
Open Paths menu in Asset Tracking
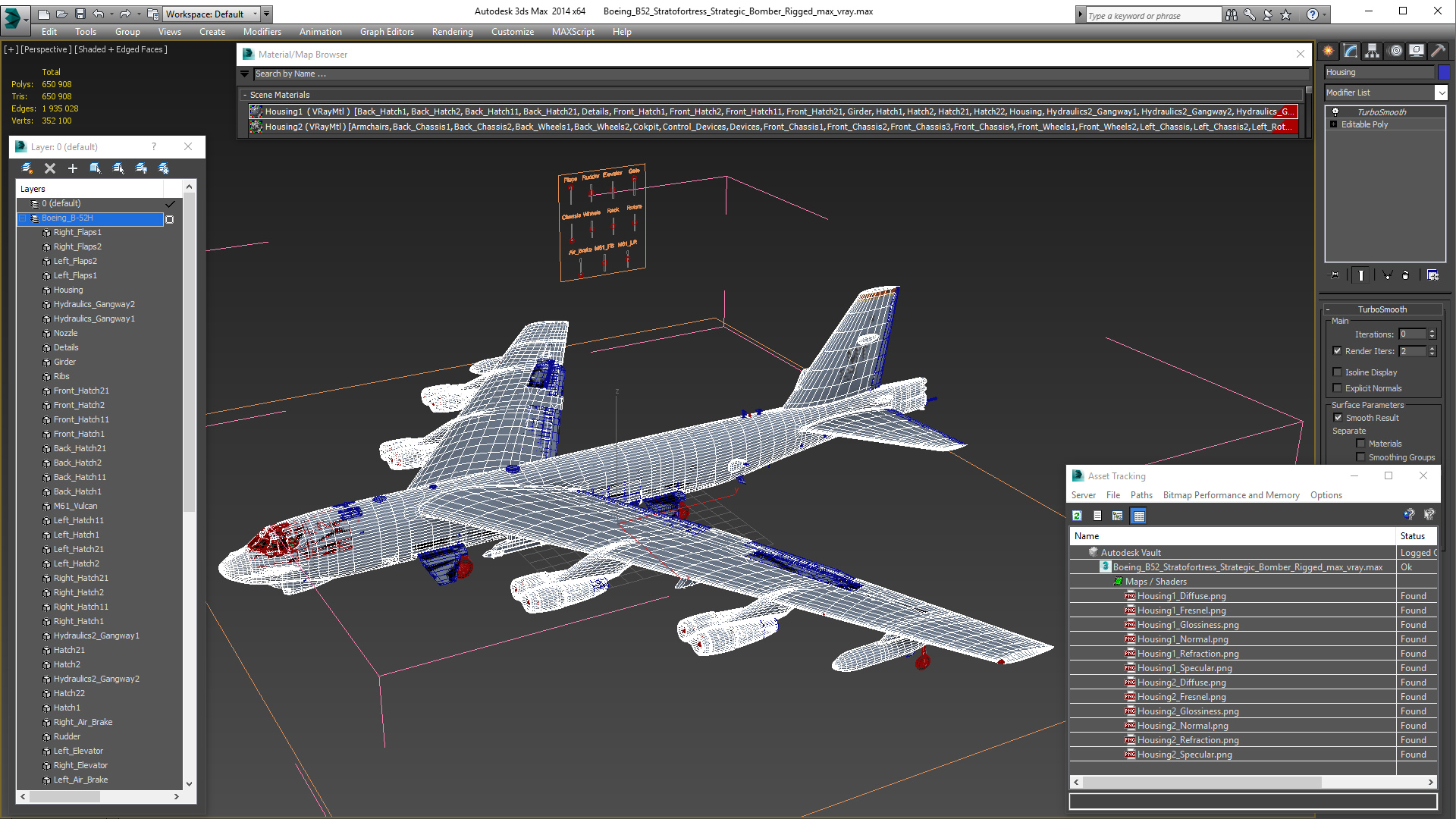[x=1141, y=495]
